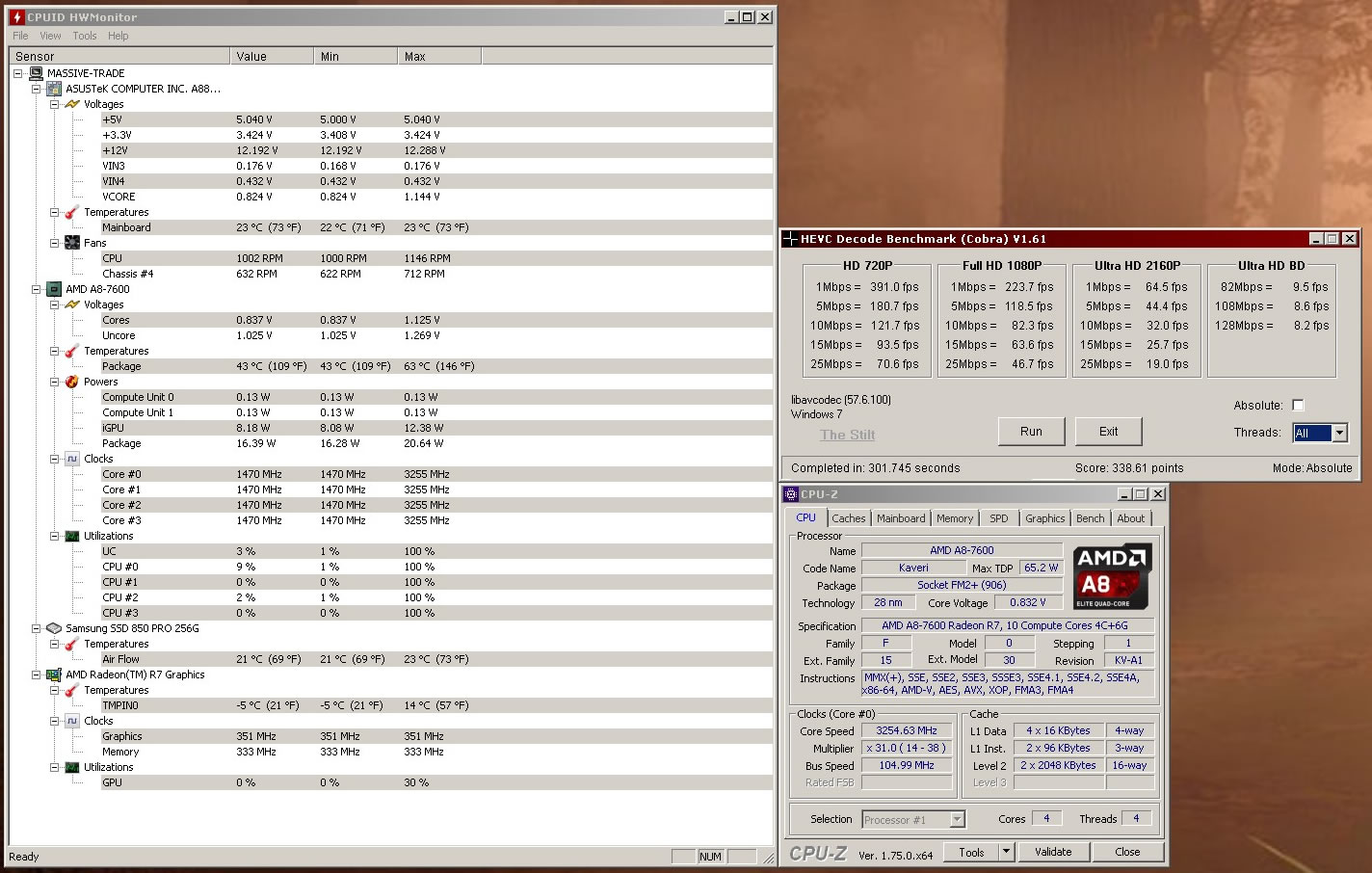The width and height of the screenshot is (1372, 873).
Task: Click the Fans sensor icon in HWMonitor
Action: tap(72, 243)
